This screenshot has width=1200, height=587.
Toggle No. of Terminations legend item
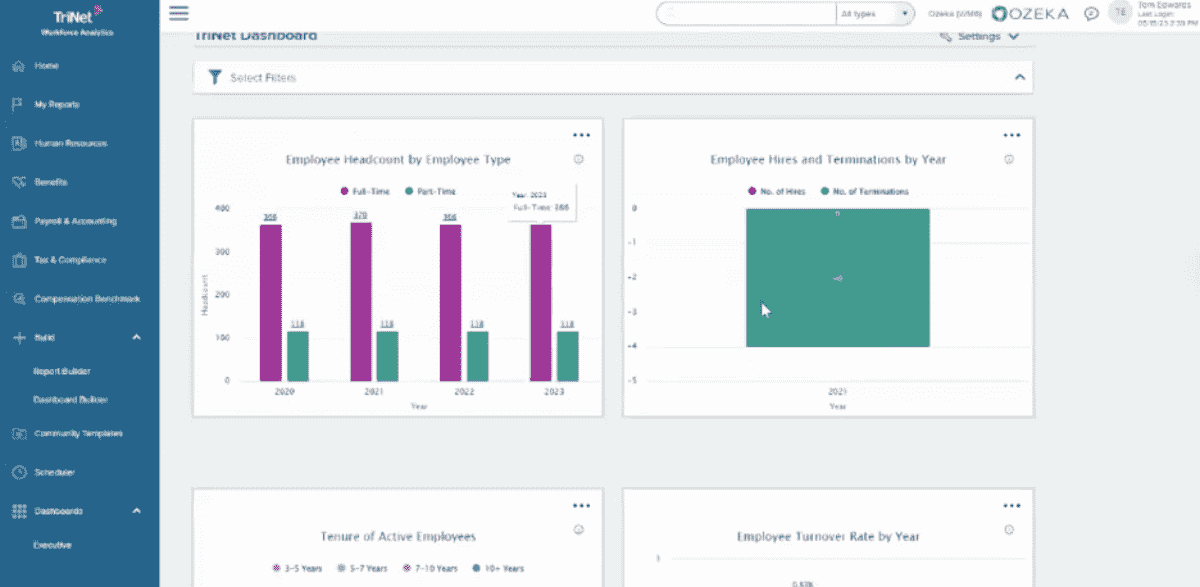coord(864,191)
